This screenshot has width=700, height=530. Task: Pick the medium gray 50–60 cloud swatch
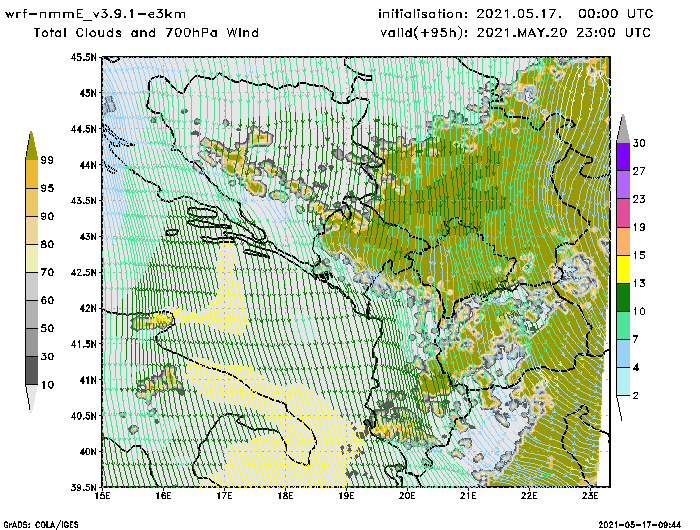coord(32,314)
